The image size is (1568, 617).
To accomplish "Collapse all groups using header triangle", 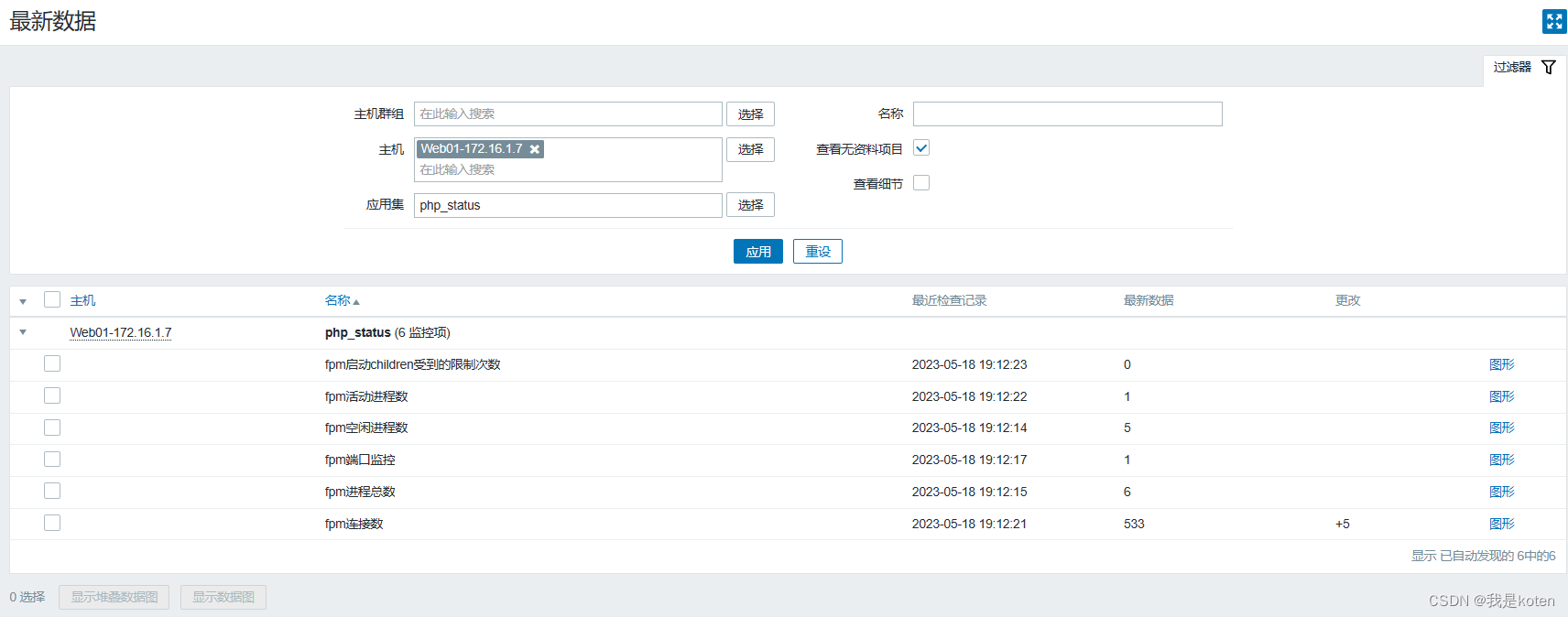I will click(23, 301).
